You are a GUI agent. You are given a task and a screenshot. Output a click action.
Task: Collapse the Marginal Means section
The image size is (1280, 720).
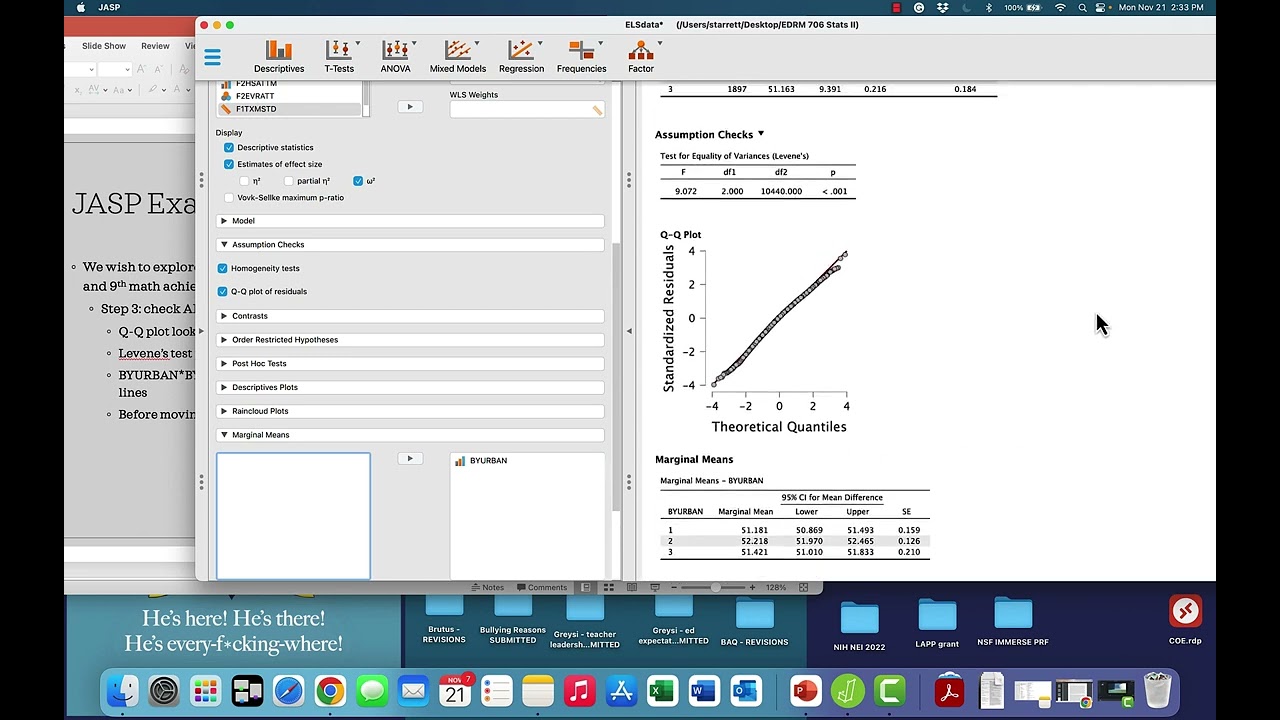coord(410,435)
